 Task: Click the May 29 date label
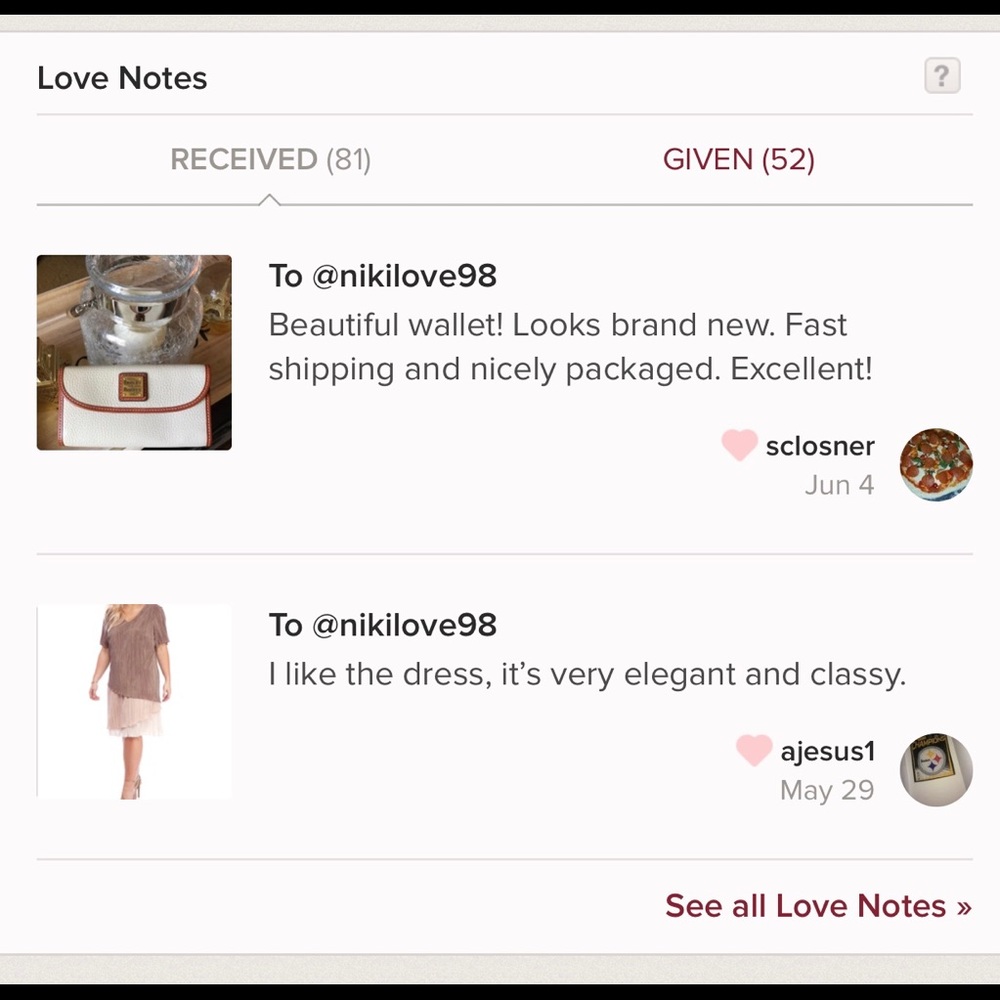[827, 790]
